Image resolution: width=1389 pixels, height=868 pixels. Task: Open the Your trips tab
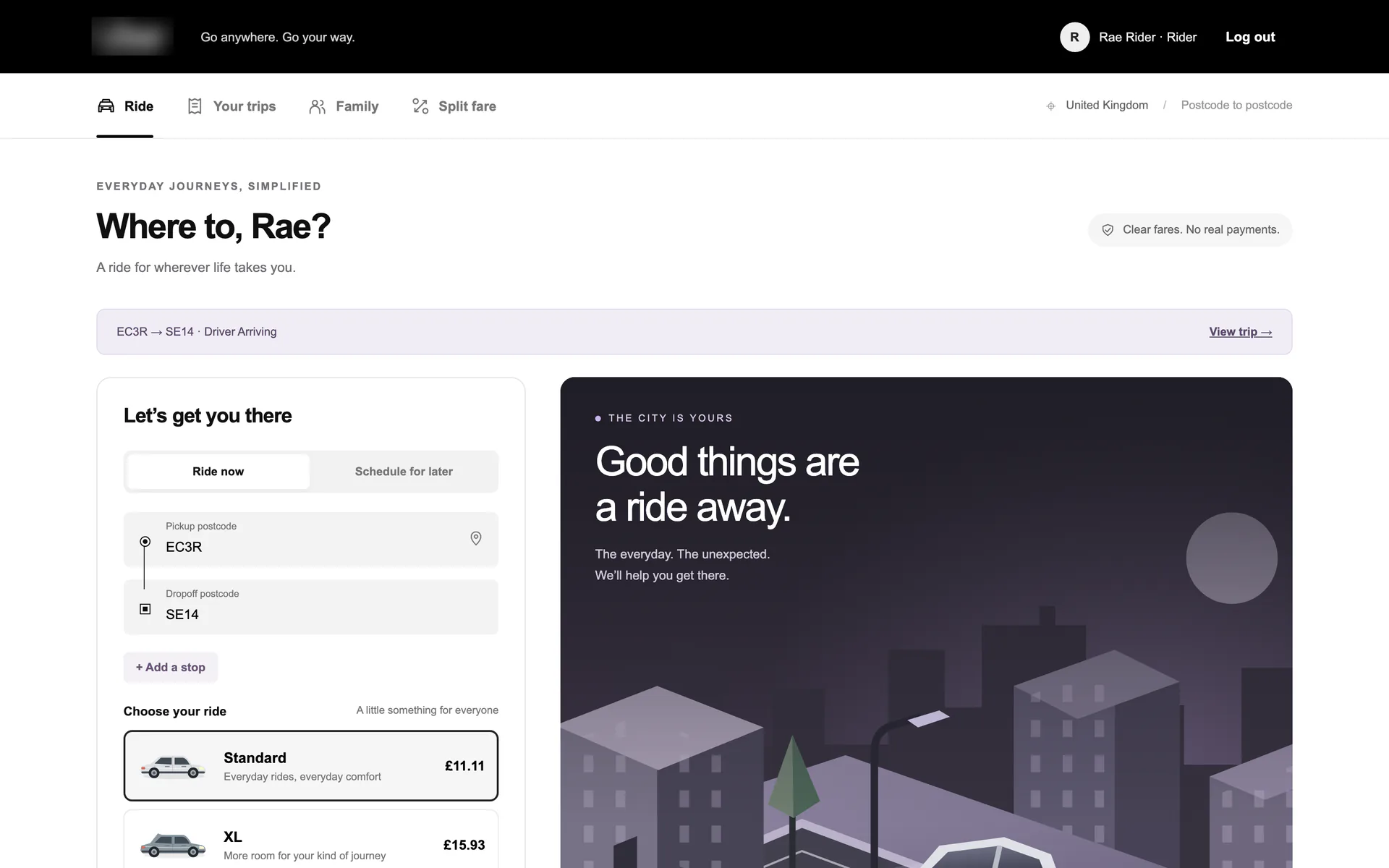[x=231, y=106]
